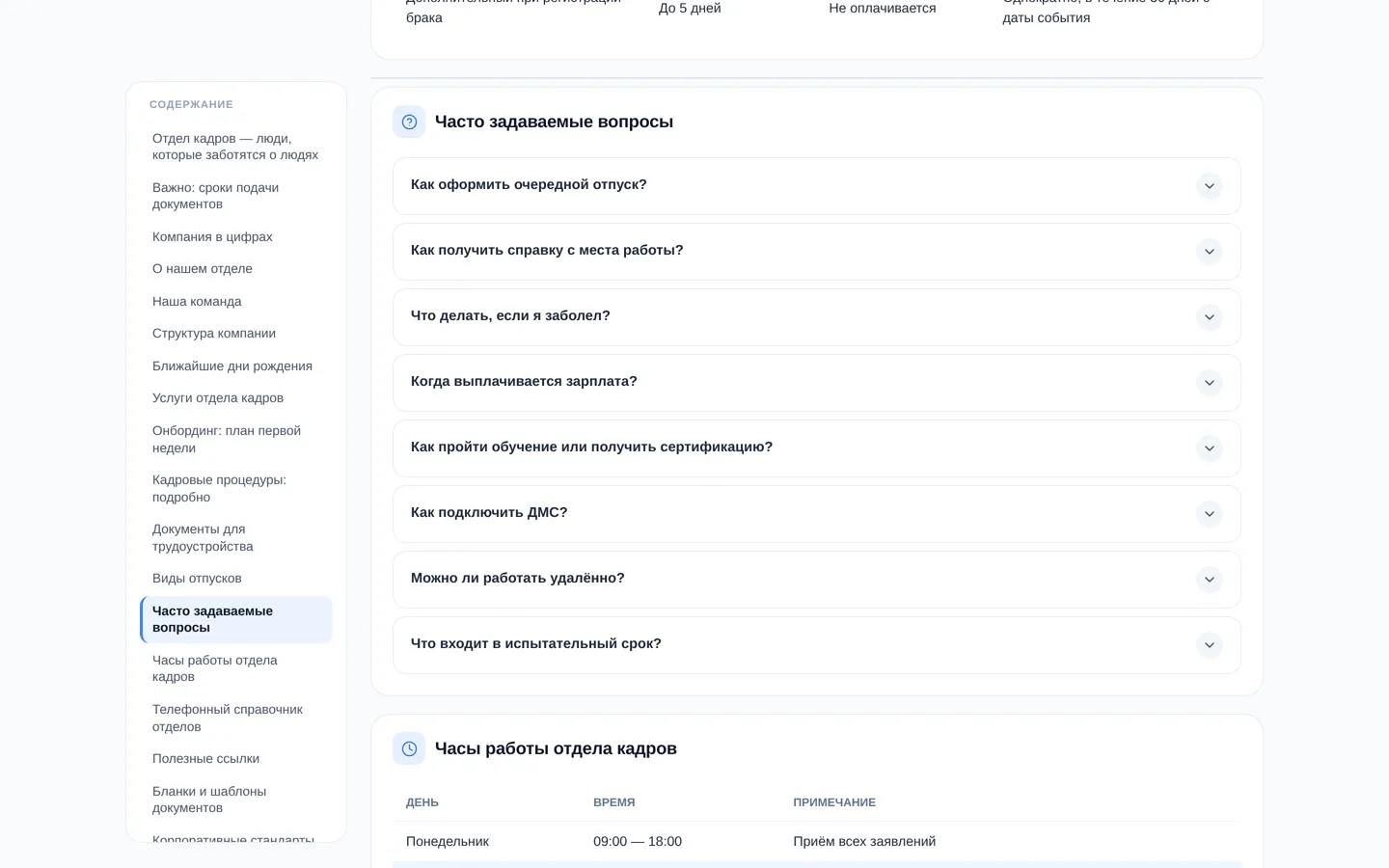Click the "09:00 — 18:00" time cell

(x=638, y=842)
